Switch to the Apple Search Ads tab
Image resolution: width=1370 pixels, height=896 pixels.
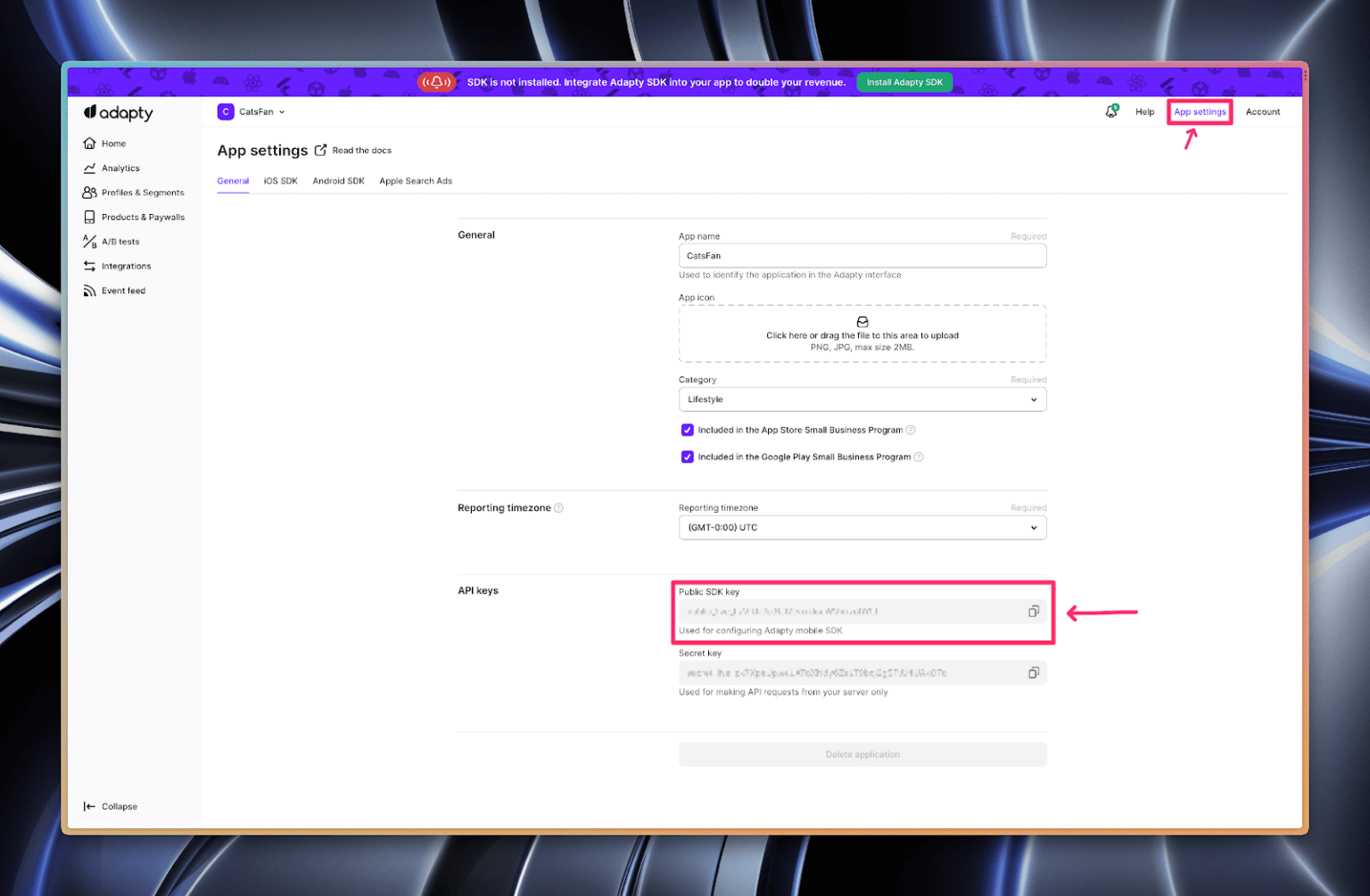[x=416, y=181]
